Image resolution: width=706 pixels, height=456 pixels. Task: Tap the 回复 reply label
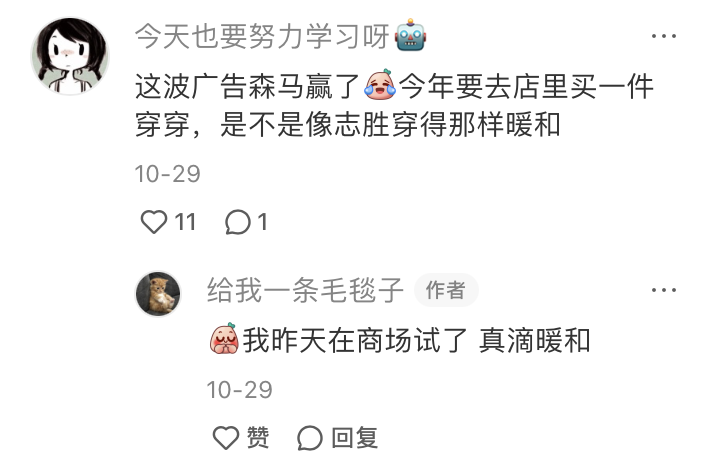pos(354,438)
